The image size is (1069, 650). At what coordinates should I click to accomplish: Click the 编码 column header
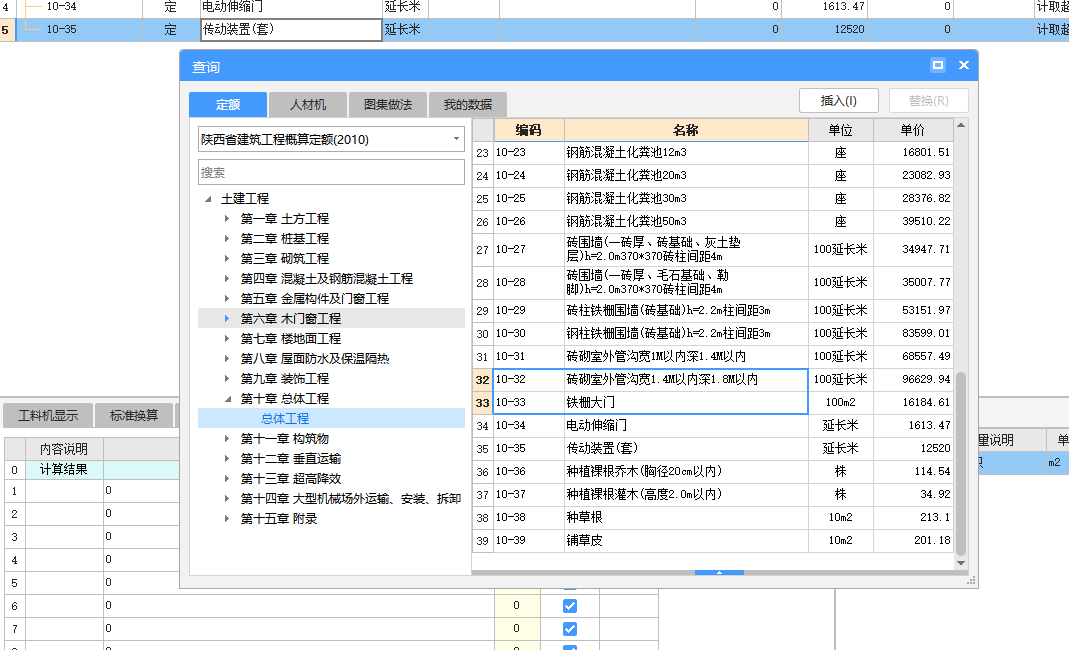click(528, 130)
